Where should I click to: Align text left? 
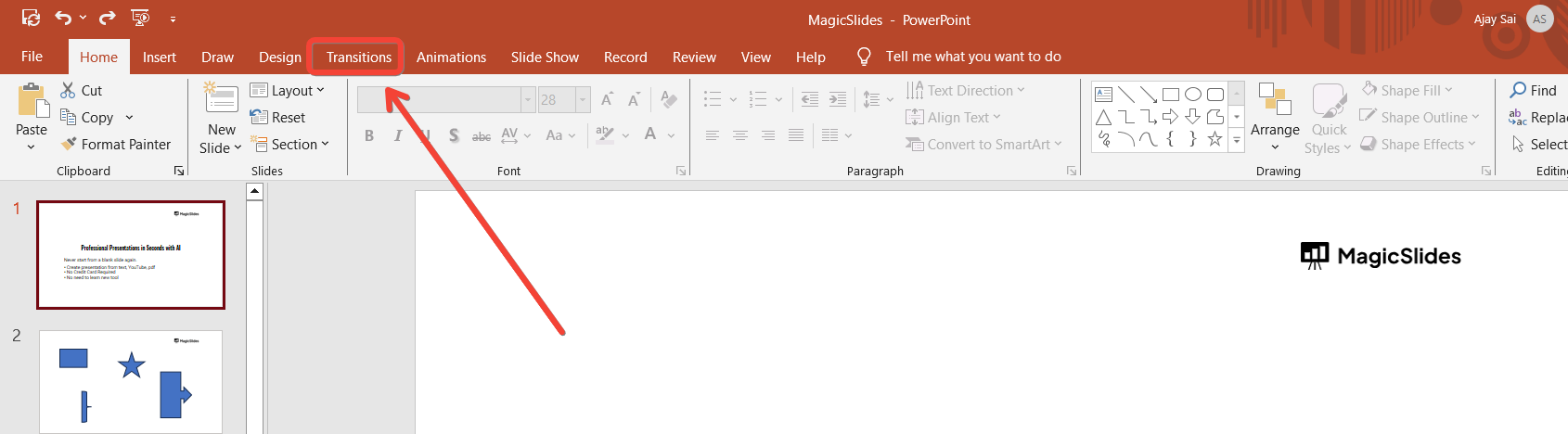click(x=713, y=135)
